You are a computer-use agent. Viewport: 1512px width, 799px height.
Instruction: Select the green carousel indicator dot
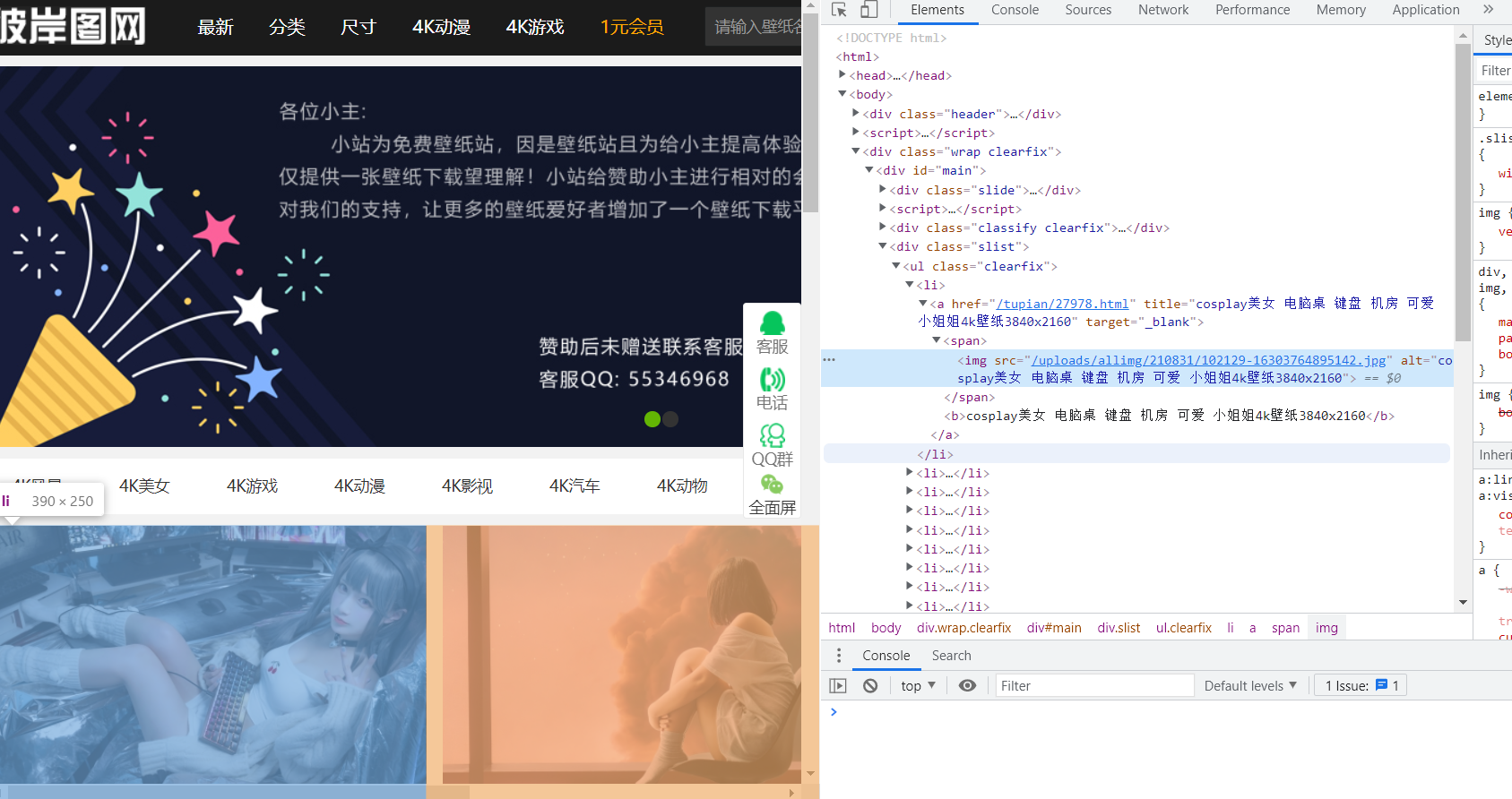652,418
